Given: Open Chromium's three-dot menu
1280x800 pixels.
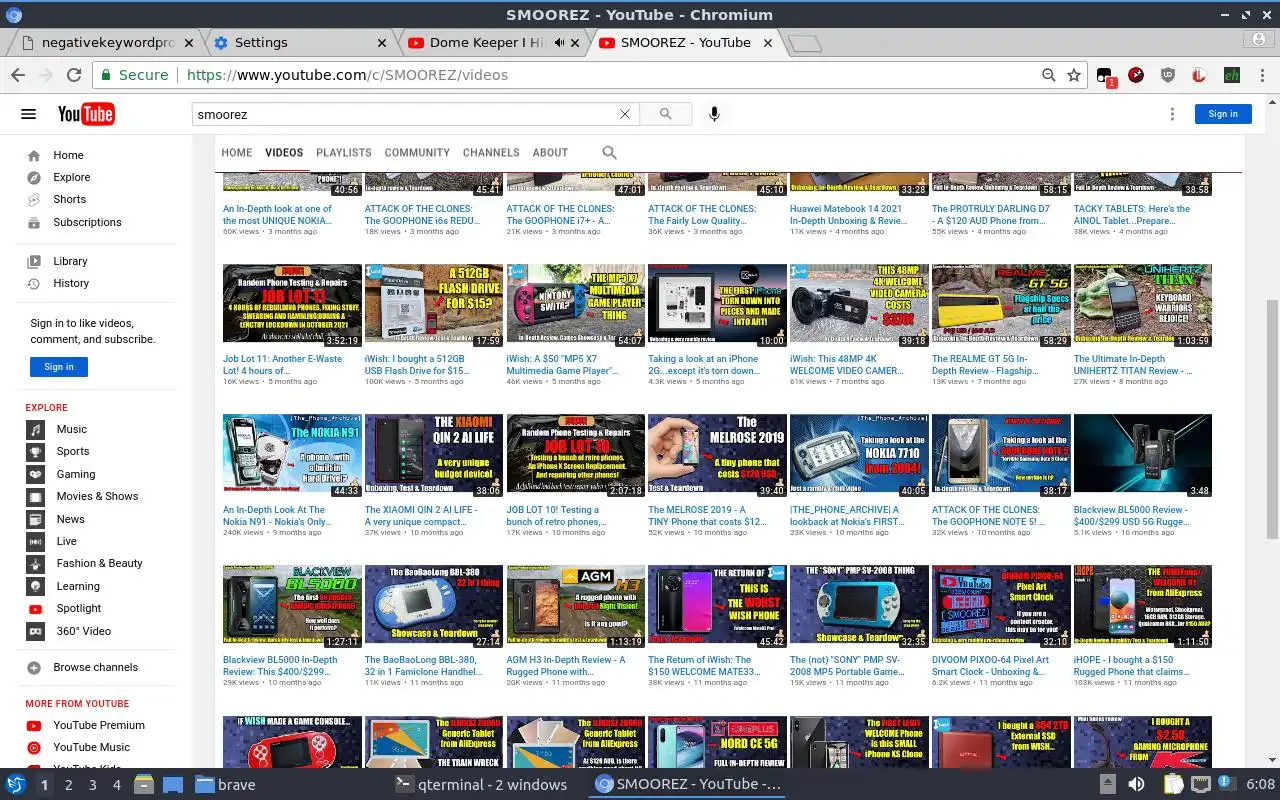Looking at the screenshot, I should coord(1260,75).
